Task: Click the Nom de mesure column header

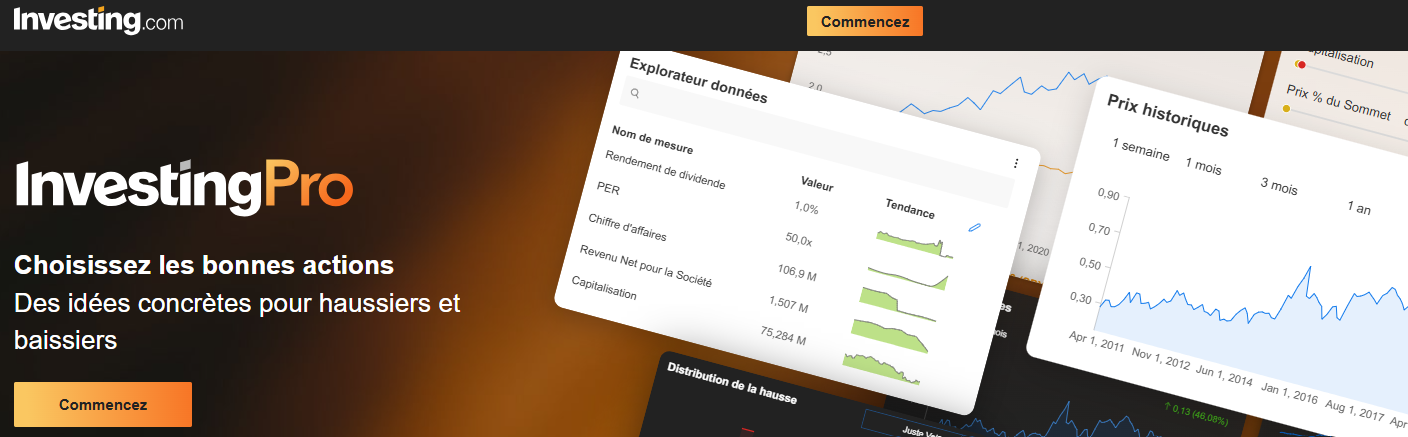Action: point(652,141)
